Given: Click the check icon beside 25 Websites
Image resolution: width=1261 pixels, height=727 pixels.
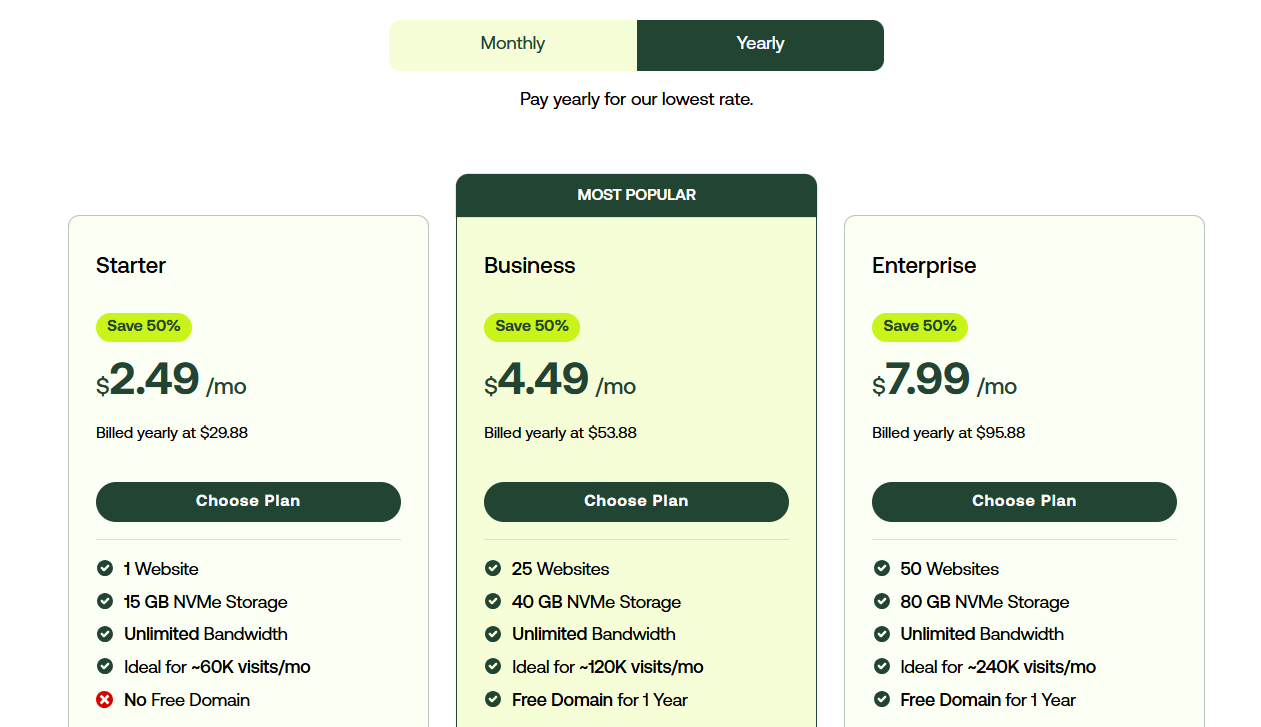Looking at the screenshot, I should tap(493, 569).
